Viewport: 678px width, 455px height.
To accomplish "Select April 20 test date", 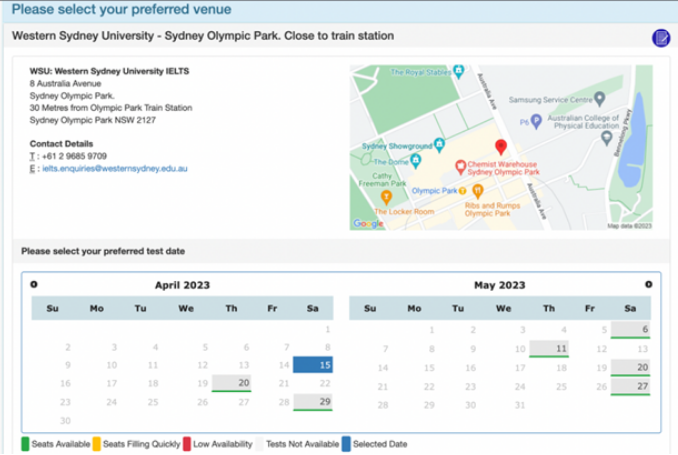I will coord(231,383).
